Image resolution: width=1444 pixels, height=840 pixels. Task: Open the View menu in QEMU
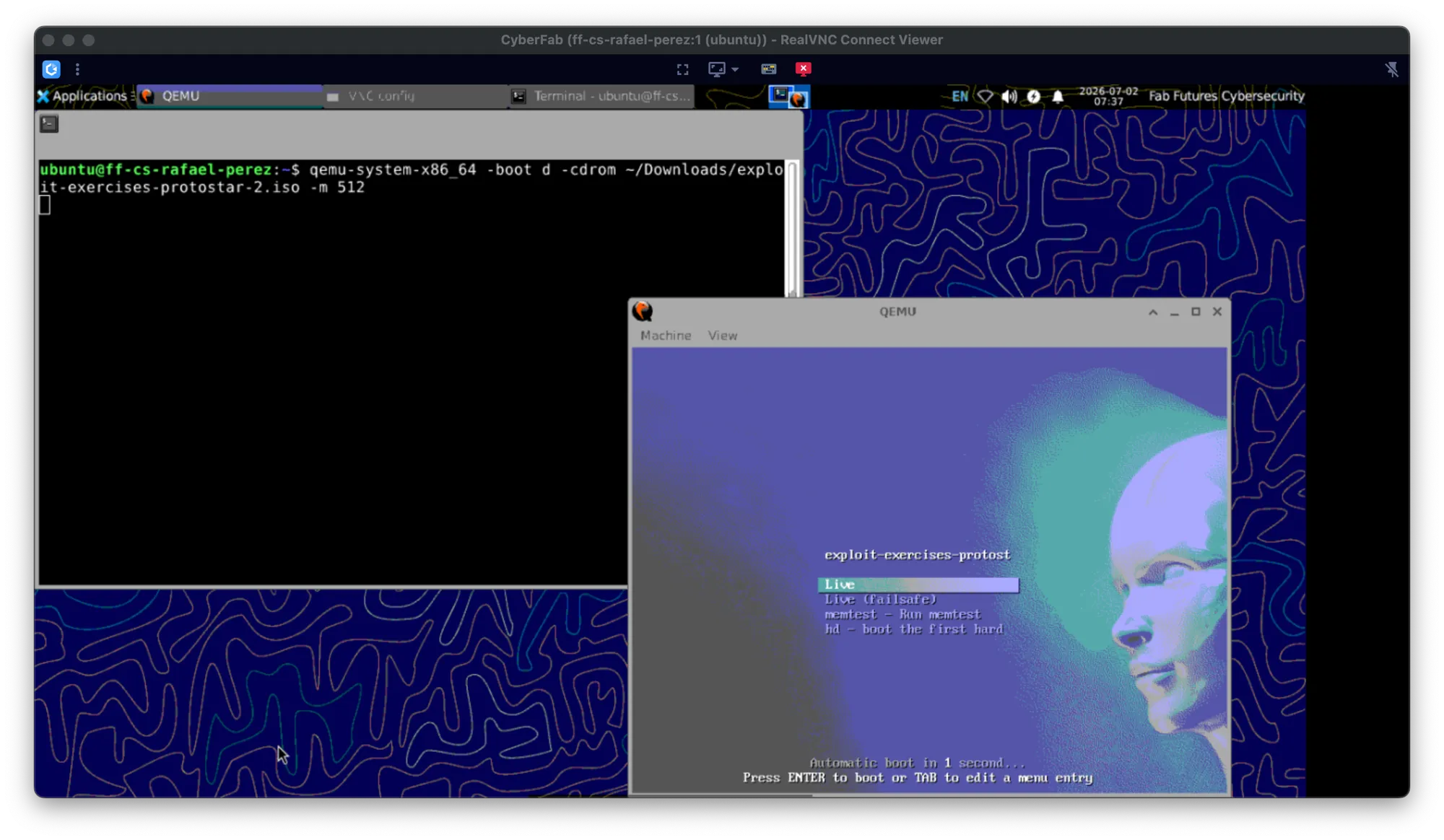pyautogui.click(x=722, y=336)
